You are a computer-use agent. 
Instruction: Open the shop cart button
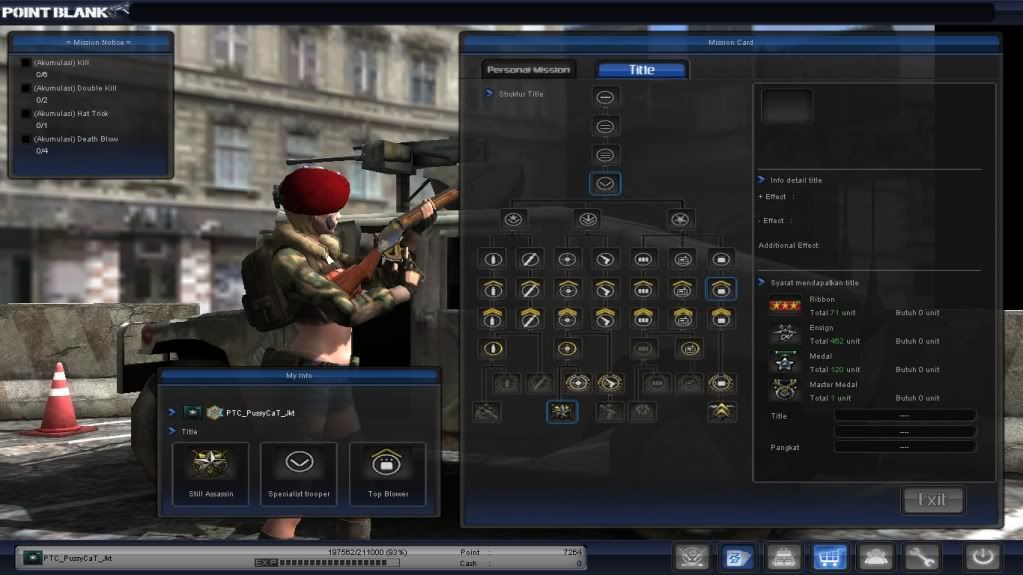[x=829, y=557]
